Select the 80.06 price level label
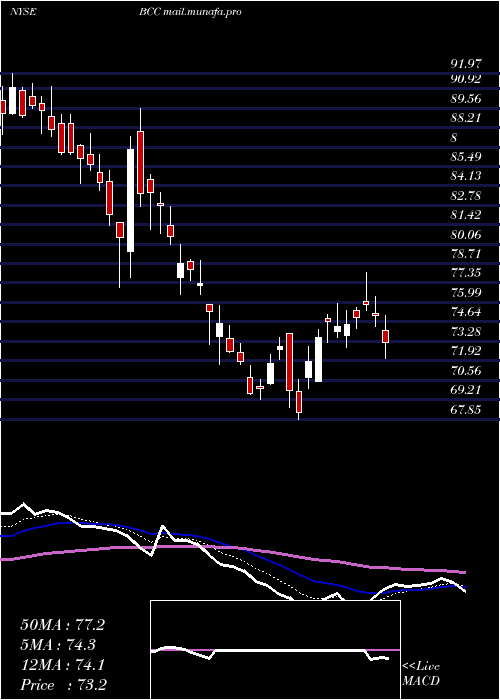 click(466, 234)
